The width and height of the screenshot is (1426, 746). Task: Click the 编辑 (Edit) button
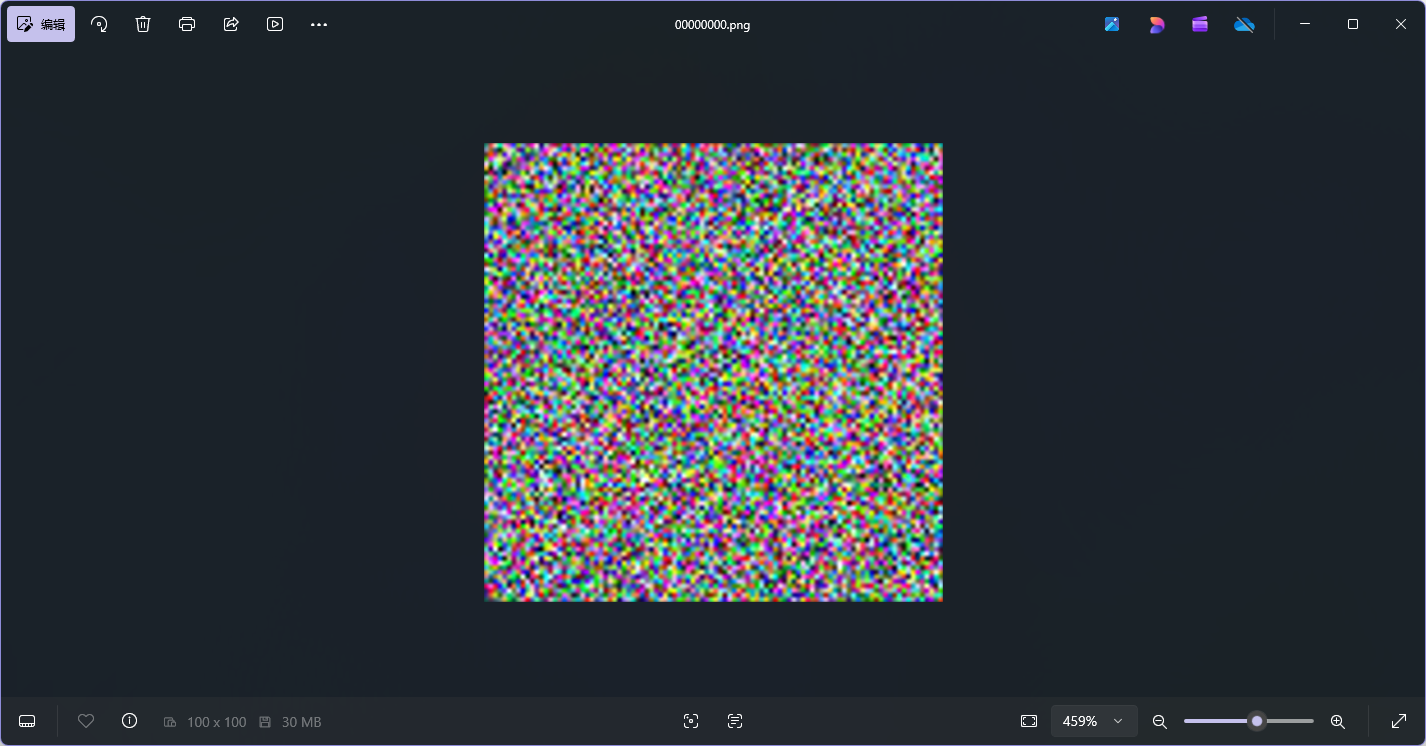41,24
